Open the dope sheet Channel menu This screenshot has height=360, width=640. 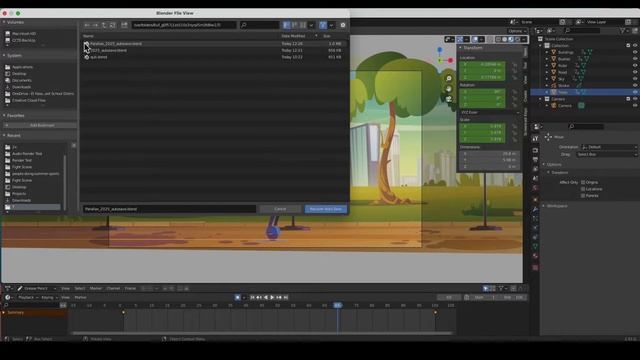pyautogui.click(x=113, y=289)
